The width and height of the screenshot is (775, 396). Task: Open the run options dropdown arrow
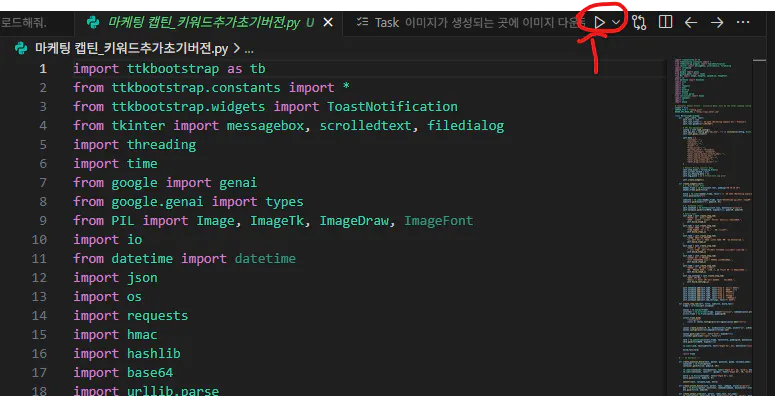pyautogui.click(x=616, y=22)
